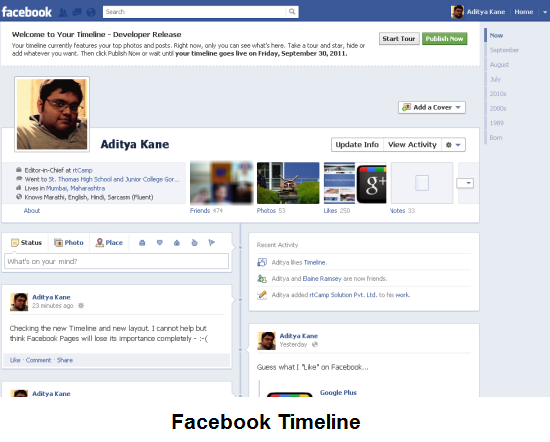Open the Friends thumbnail collage
The image size is (550, 442).
point(221,183)
